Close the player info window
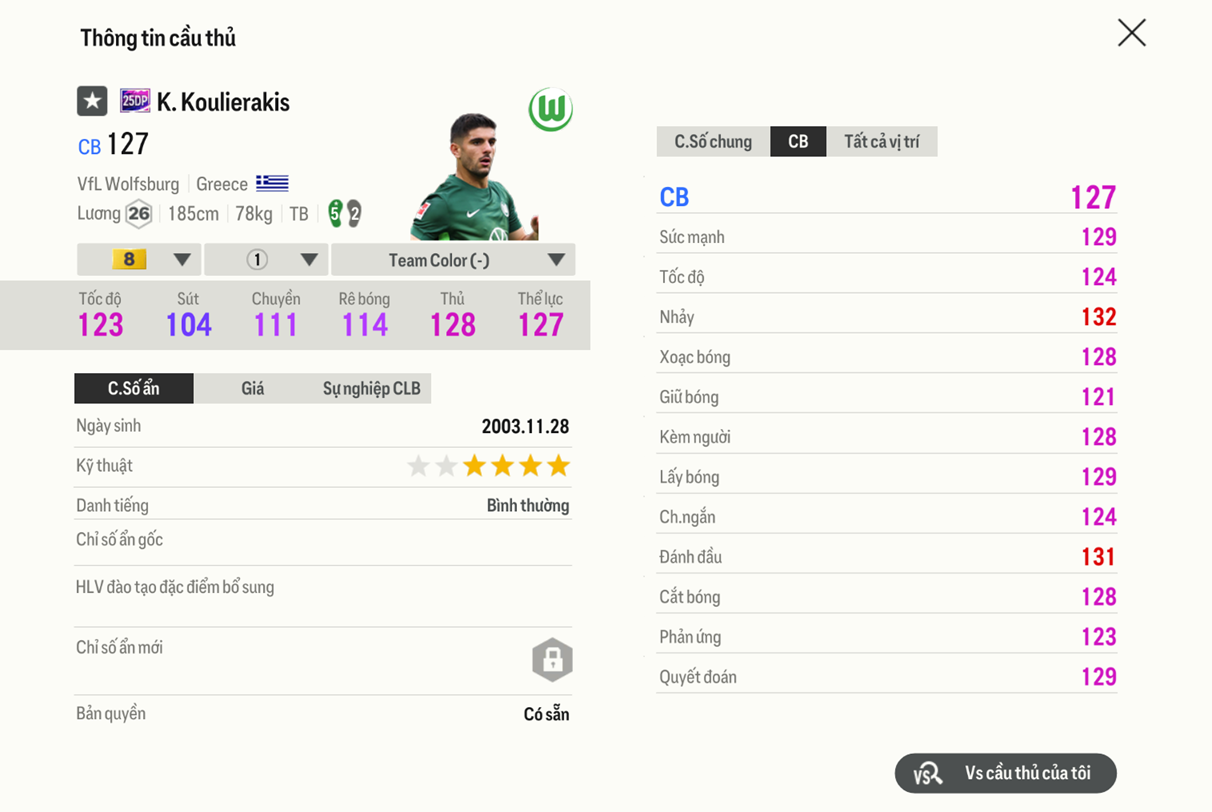 click(x=1131, y=33)
